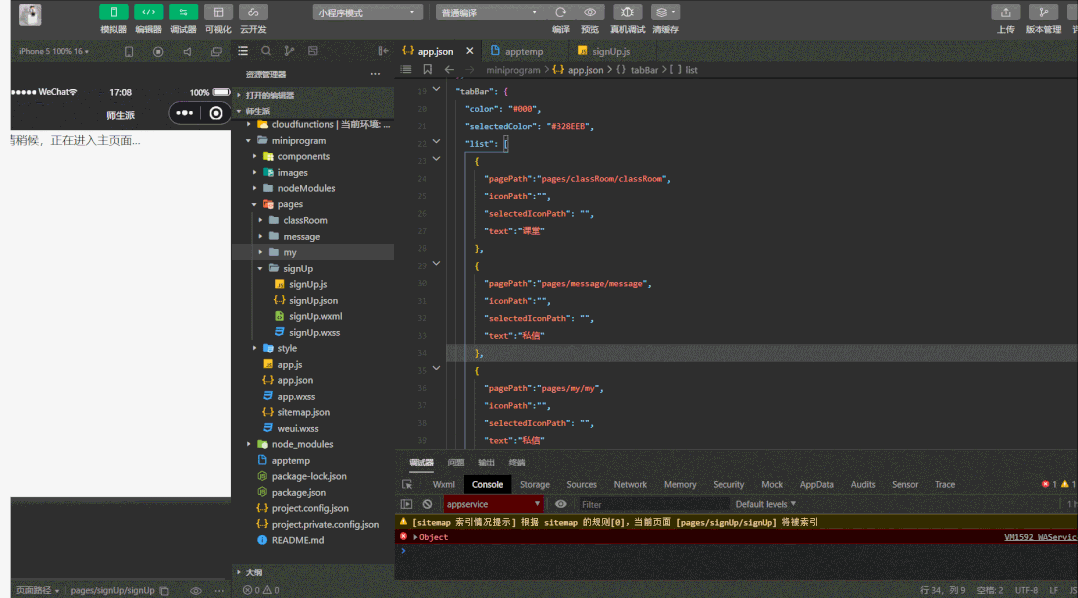
Task: Click the detach simulator window icon
Action: 216,52
